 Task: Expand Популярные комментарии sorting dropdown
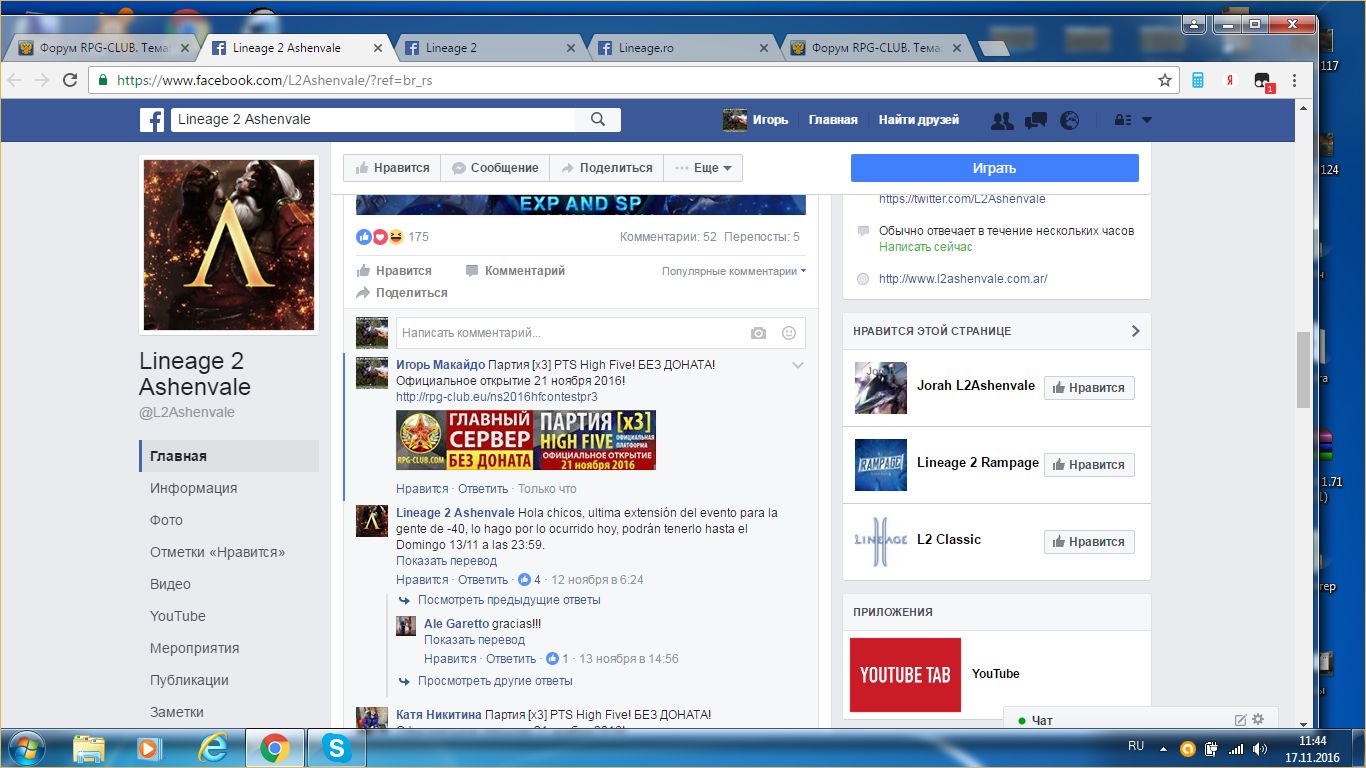click(x=734, y=271)
